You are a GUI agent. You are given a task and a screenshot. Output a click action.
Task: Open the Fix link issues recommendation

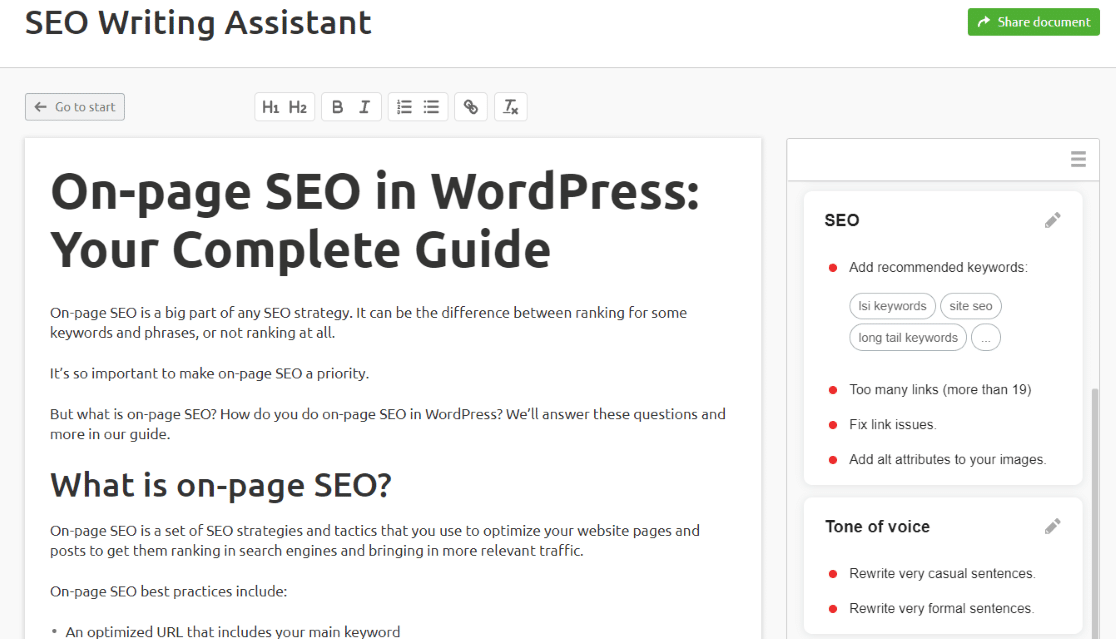click(x=892, y=424)
